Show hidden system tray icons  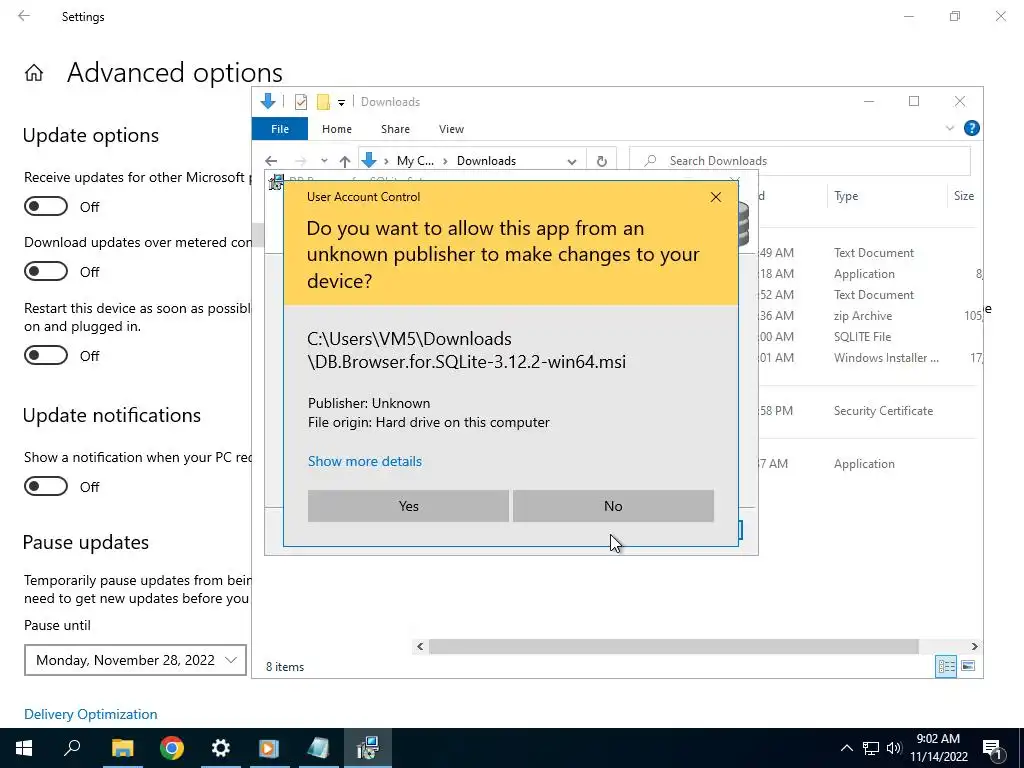coord(846,748)
